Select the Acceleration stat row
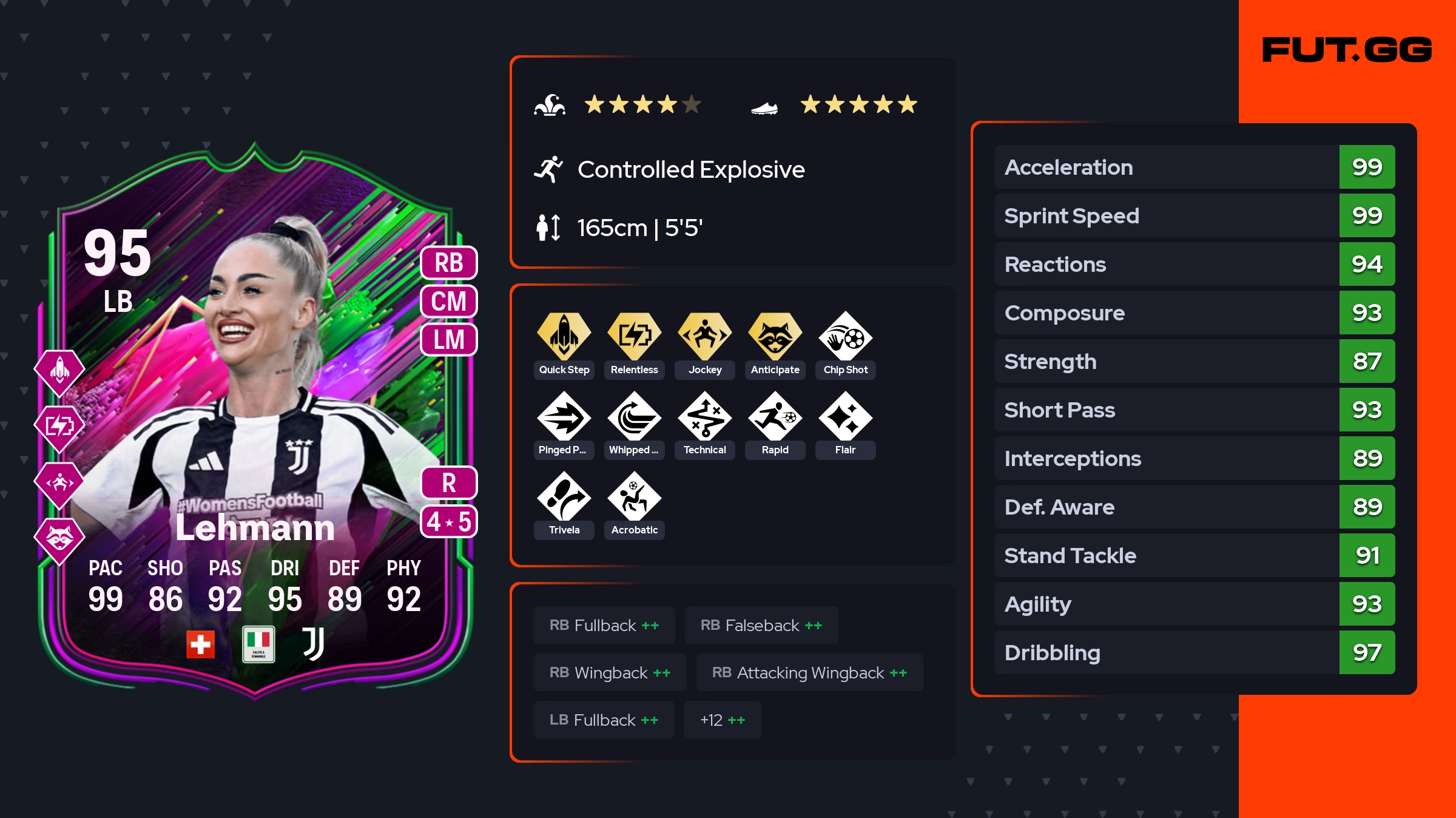Screen dimensions: 1456x818 (1195, 167)
